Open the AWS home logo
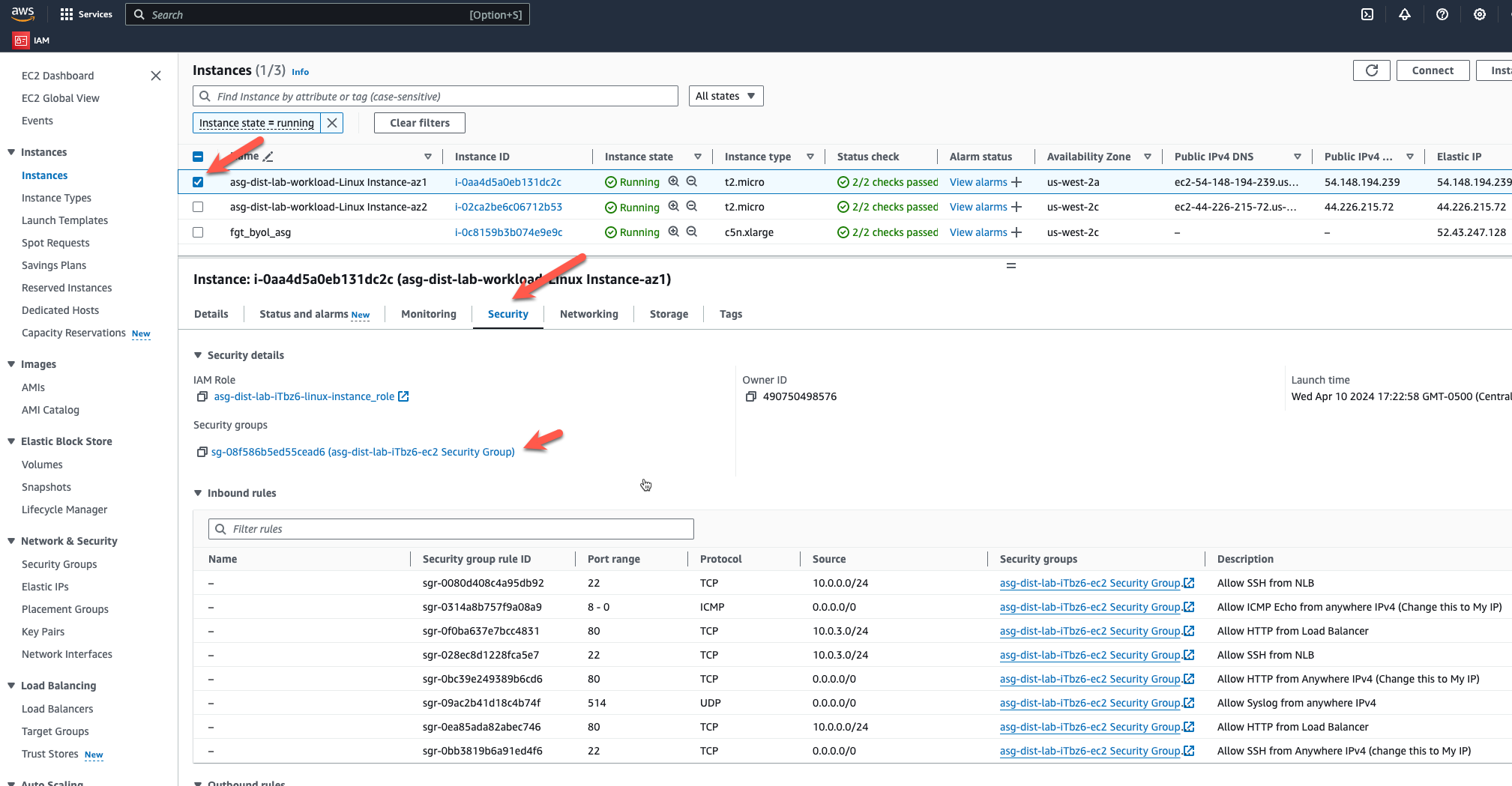 click(22, 13)
